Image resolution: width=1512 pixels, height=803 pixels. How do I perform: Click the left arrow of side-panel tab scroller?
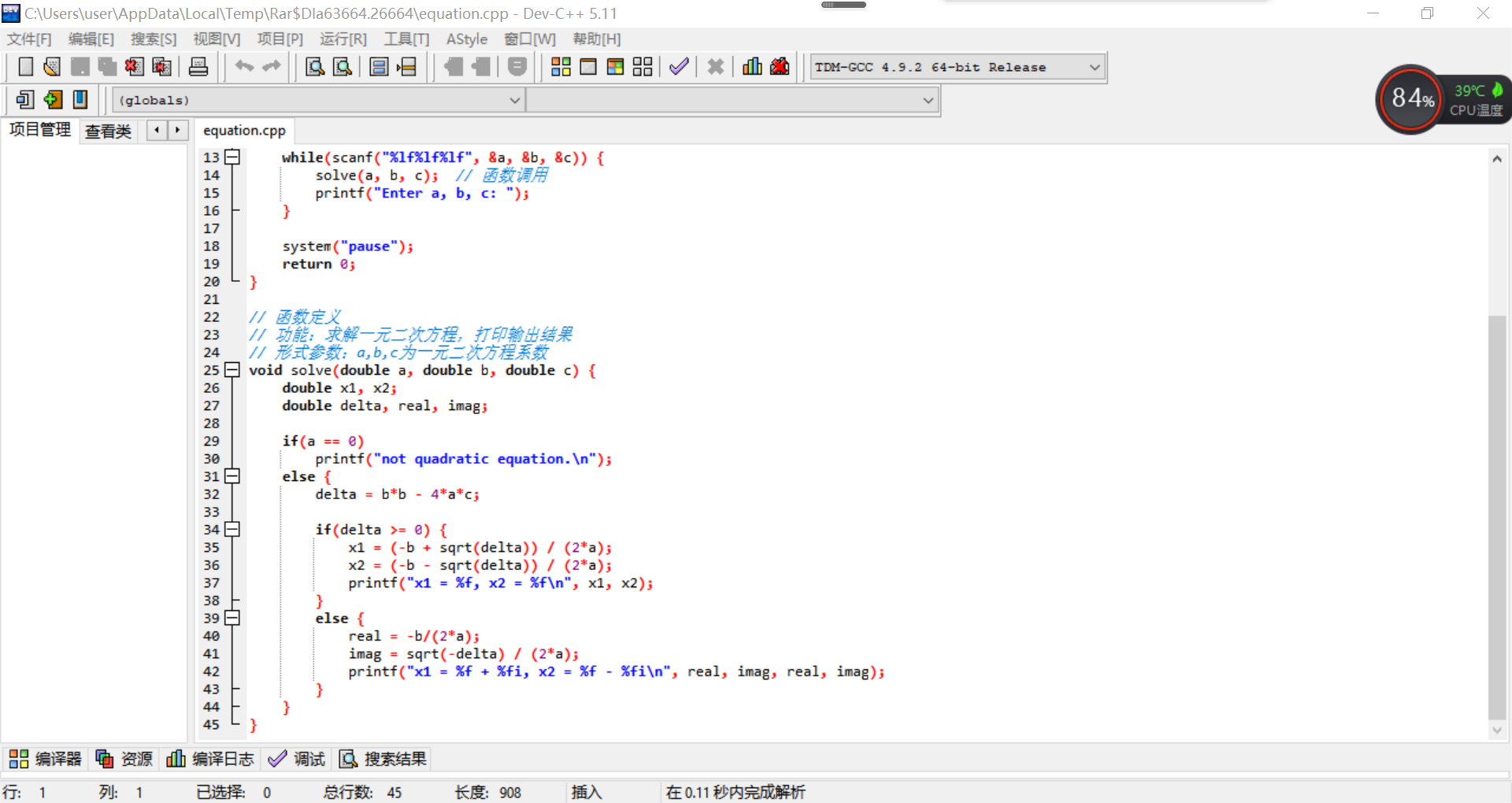[x=157, y=130]
